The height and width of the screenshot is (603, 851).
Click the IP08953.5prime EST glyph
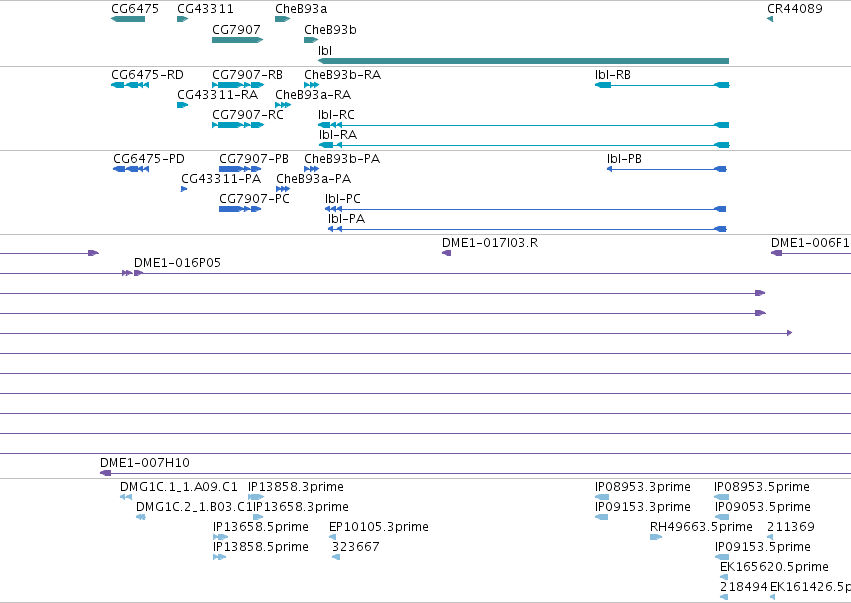(x=722, y=497)
